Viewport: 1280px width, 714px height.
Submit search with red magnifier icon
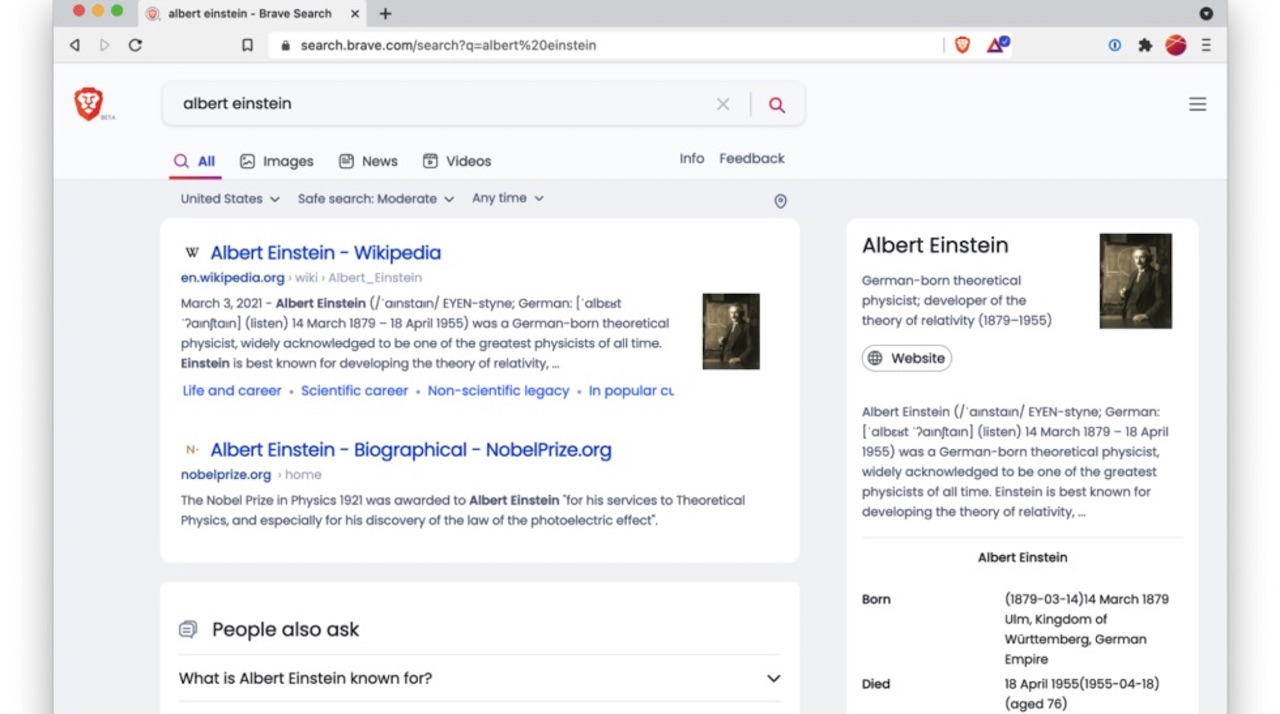coord(777,104)
